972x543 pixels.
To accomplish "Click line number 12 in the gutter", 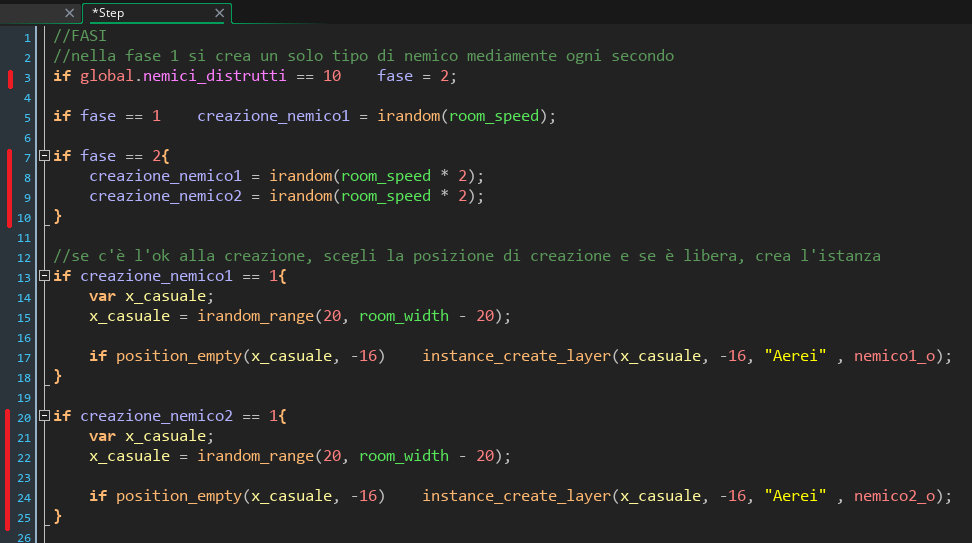I will pyautogui.click(x=24, y=258).
